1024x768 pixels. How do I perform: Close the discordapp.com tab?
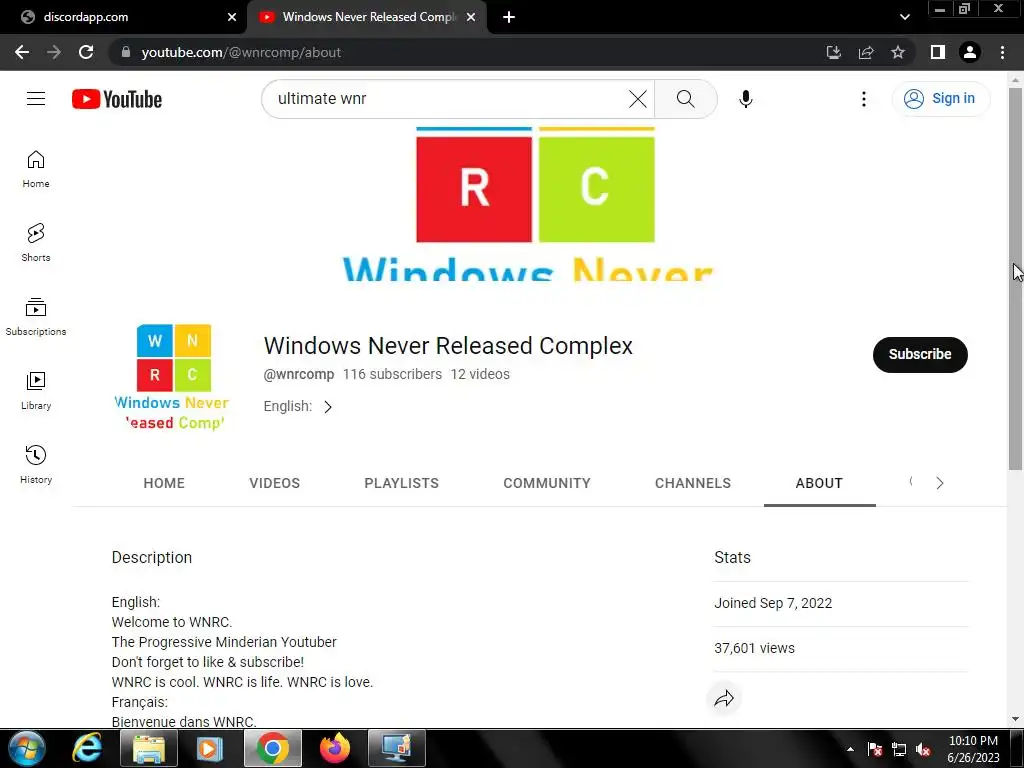click(x=232, y=17)
